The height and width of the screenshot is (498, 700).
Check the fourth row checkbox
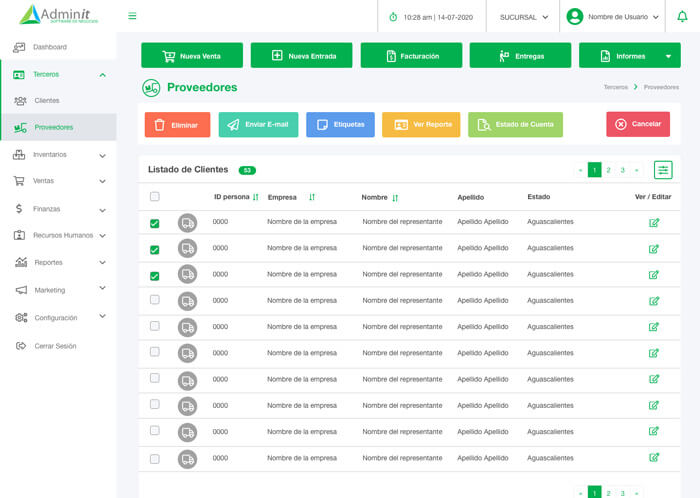point(154,299)
